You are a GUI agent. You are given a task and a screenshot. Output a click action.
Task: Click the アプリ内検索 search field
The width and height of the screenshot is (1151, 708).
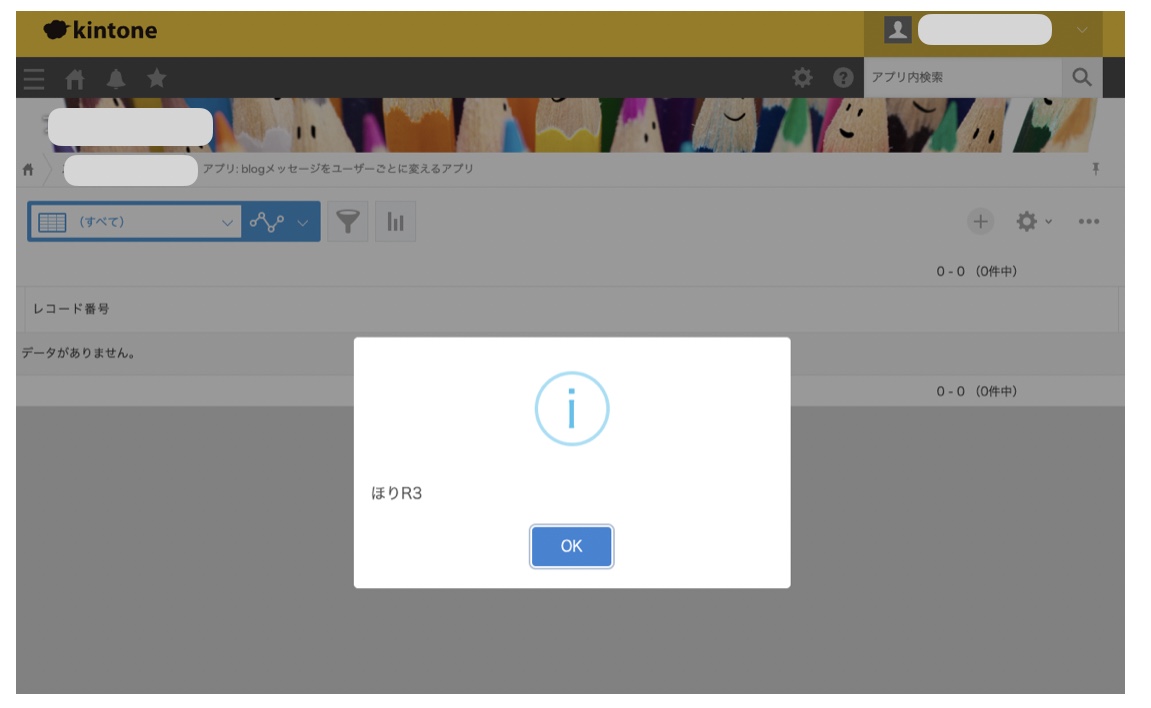pos(962,77)
